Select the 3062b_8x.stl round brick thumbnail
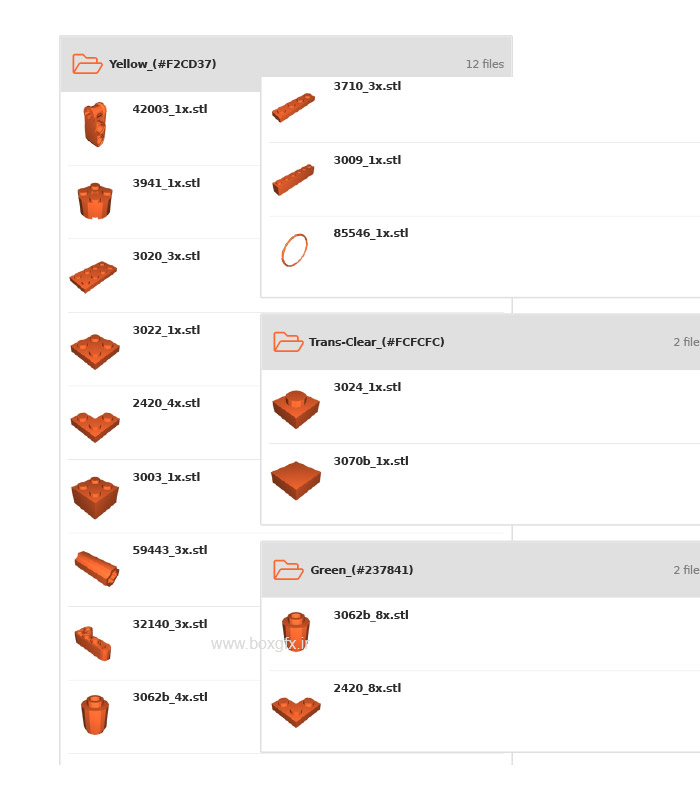The width and height of the screenshot is (700, 800). tap(295, 632)
